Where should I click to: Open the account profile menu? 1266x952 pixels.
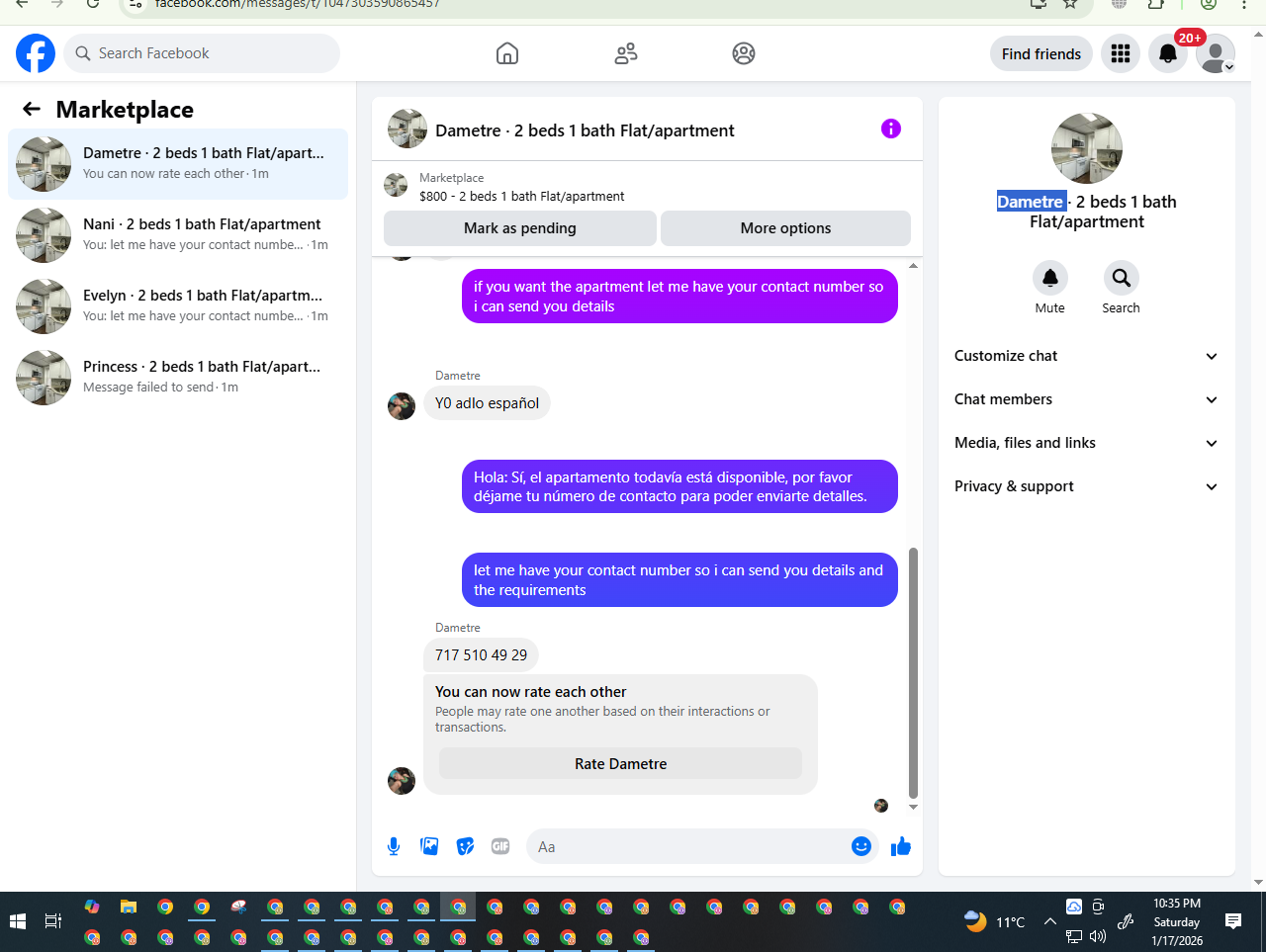tap(1216, 53)
